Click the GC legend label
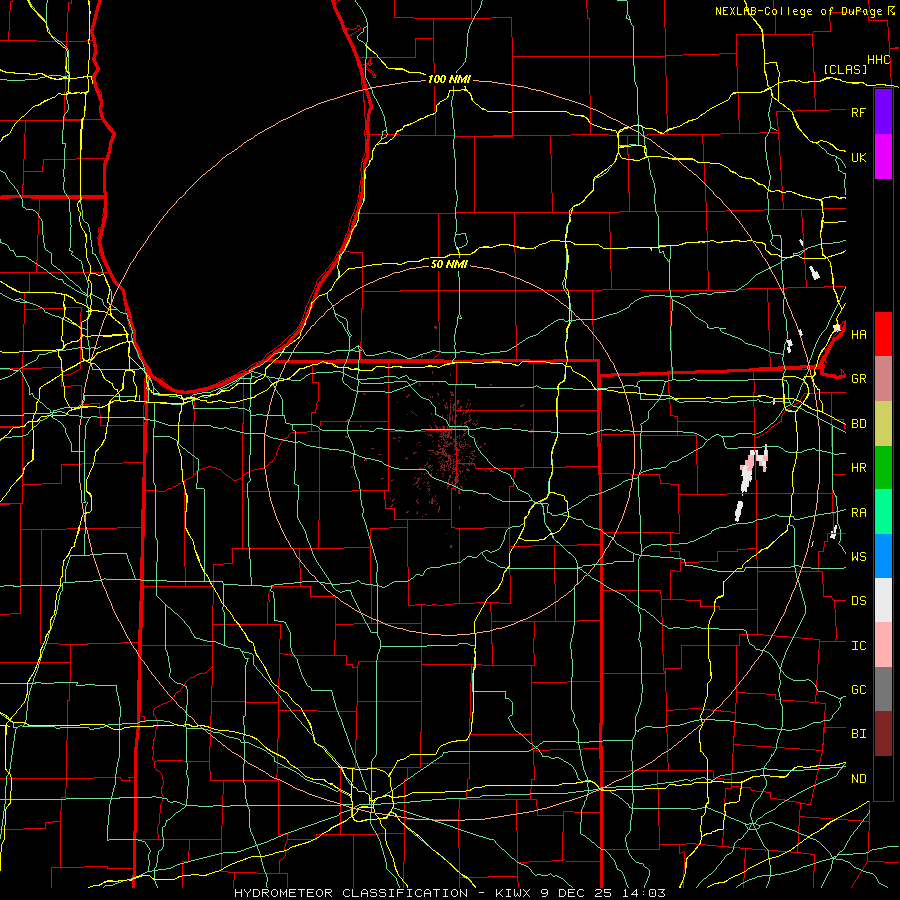 (x=858, y=690)
